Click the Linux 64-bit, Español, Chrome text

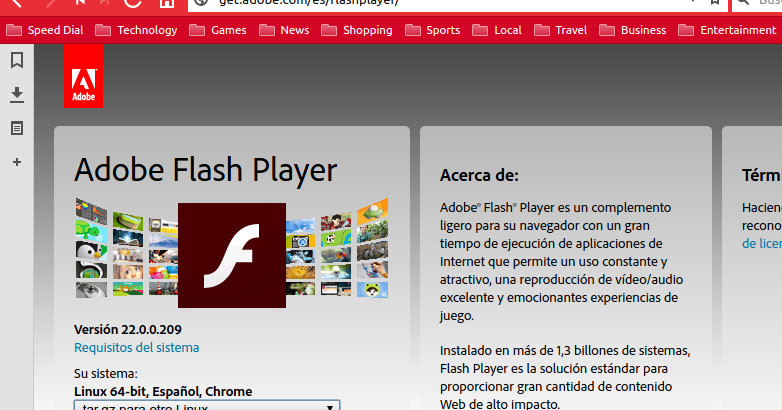(163, 392)
